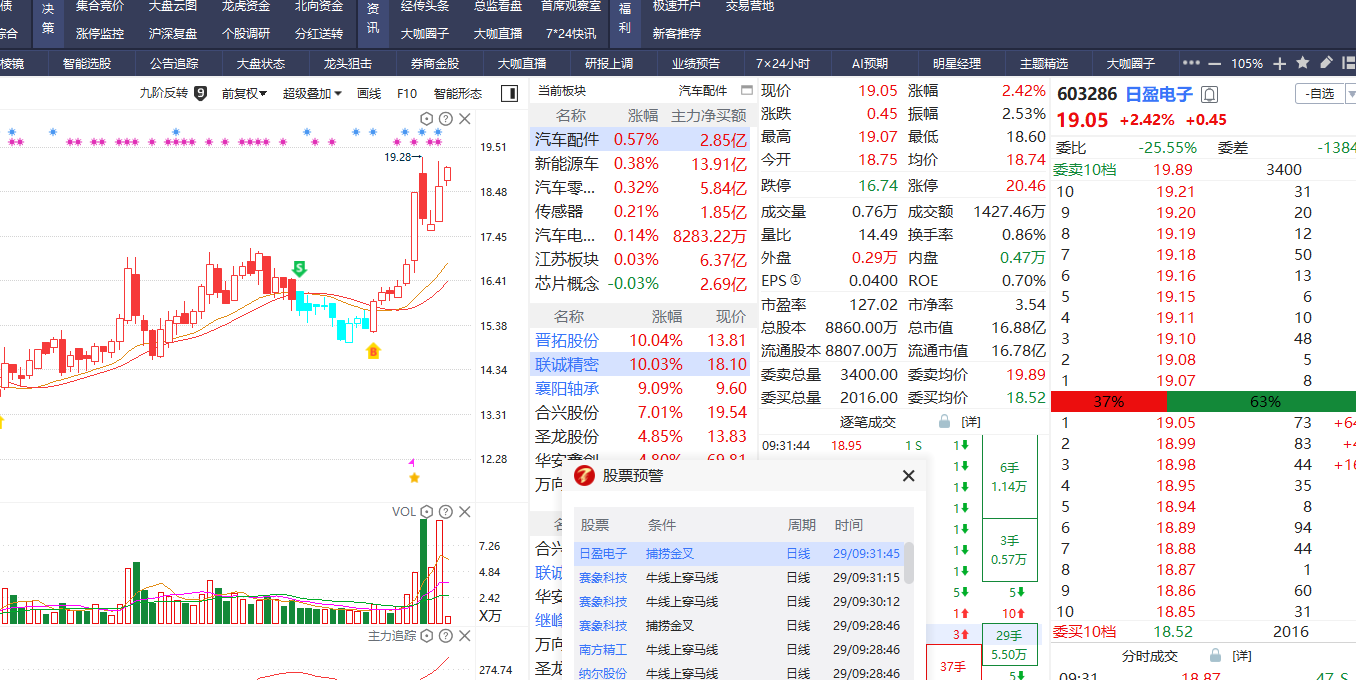Open VOL indicator settings hexagon icon
Viewport: 1356px width, 680px height.
coord(427,512)
